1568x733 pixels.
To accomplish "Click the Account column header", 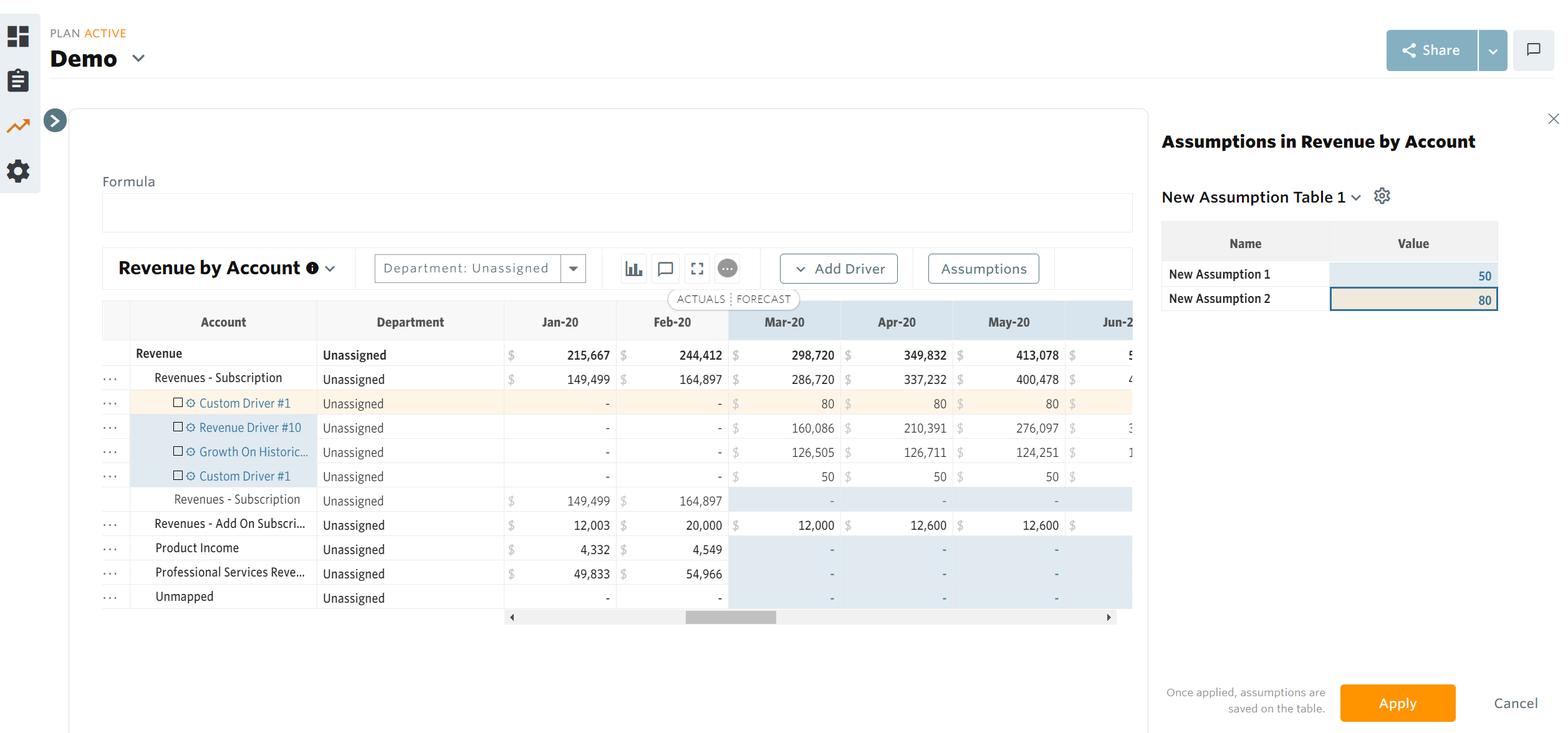I will pyautogui.click(x=223, y=322).
